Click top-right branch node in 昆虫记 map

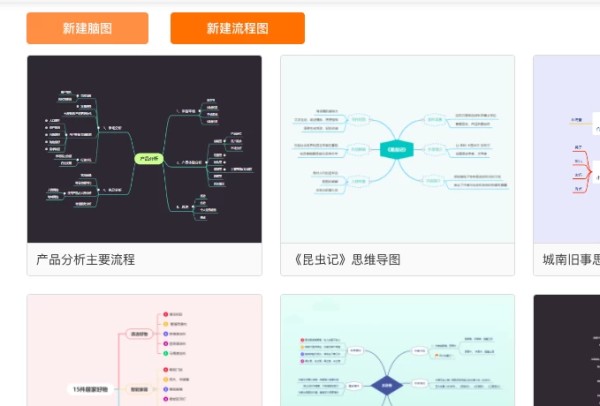pos(435,120)
